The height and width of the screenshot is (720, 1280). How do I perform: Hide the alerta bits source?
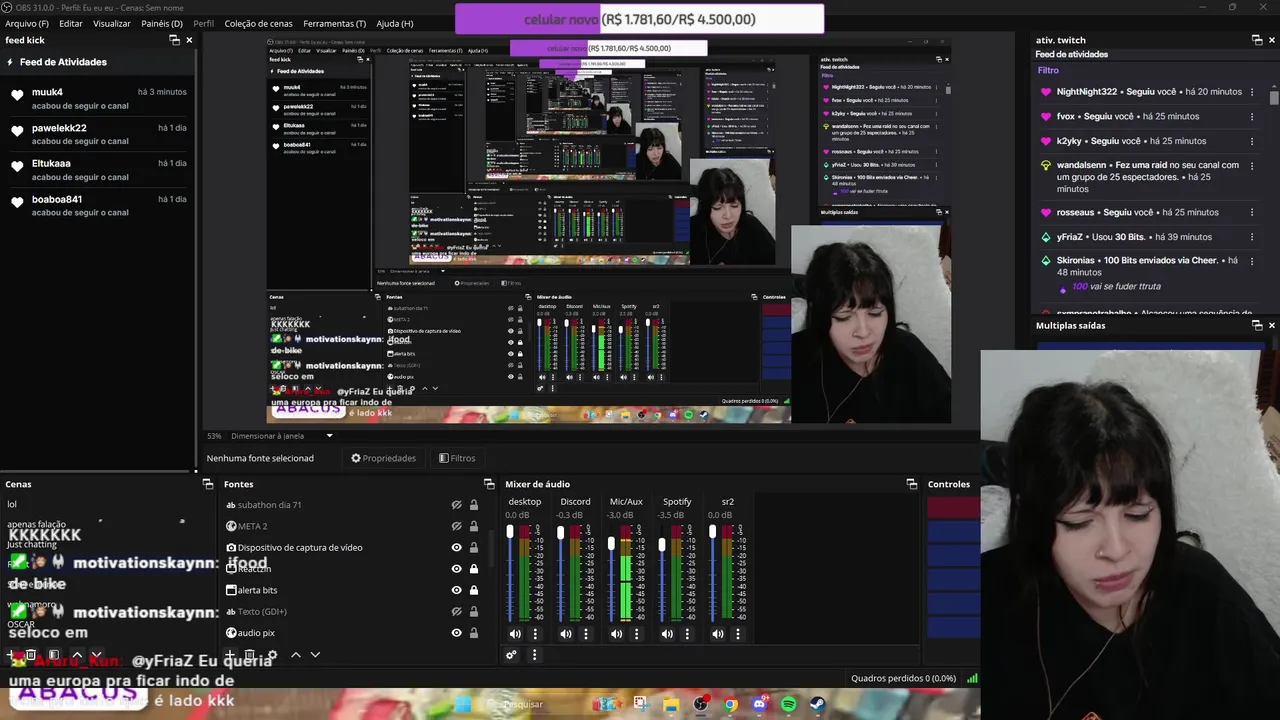(x=456, y=590)
